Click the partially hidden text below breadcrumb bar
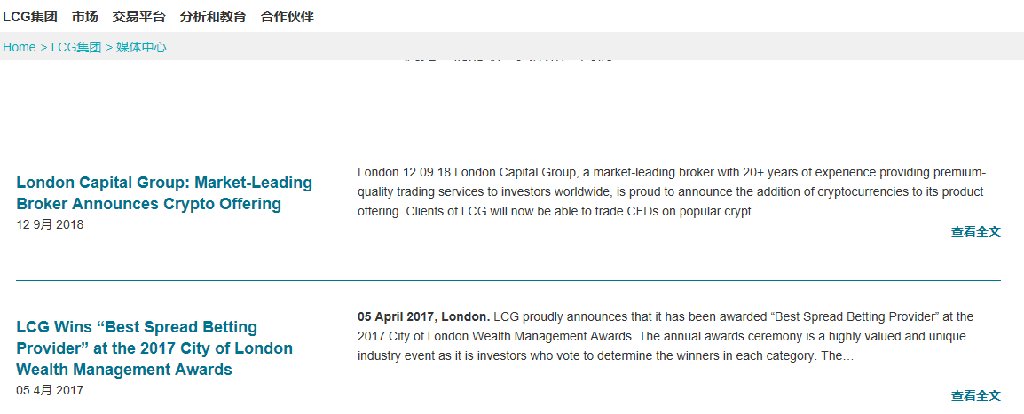 [x=508, y=61]
